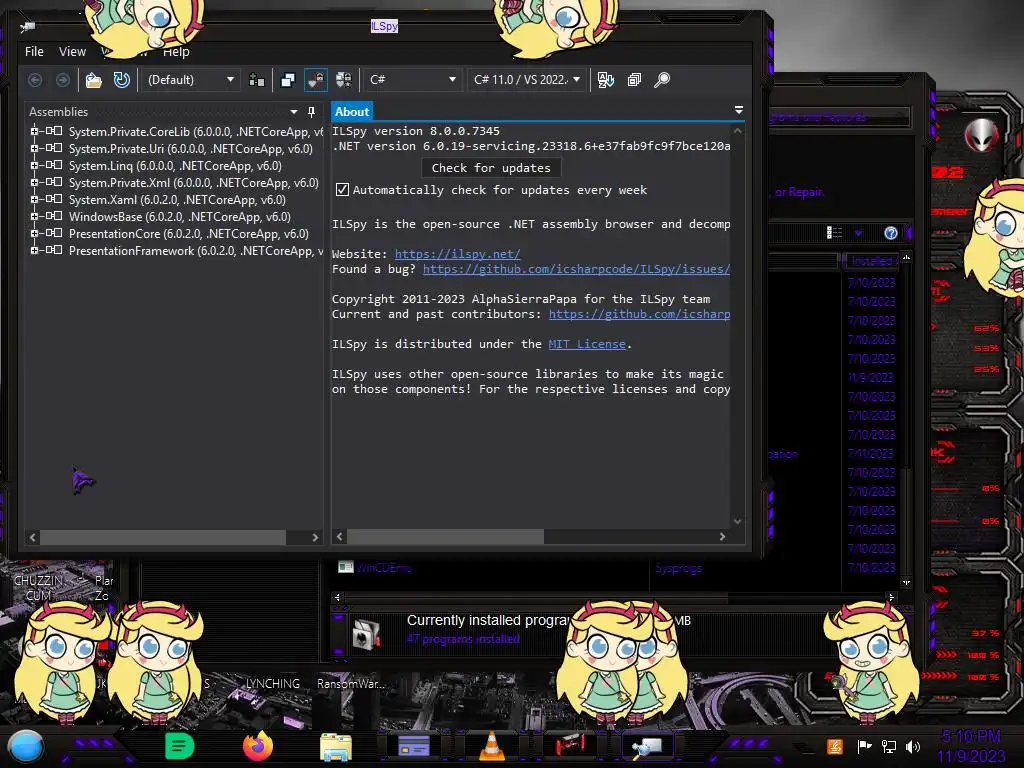Open the Assemblies panel options arrow
The width and height of the screenshot is (1024, 768).
click(294, 112)
